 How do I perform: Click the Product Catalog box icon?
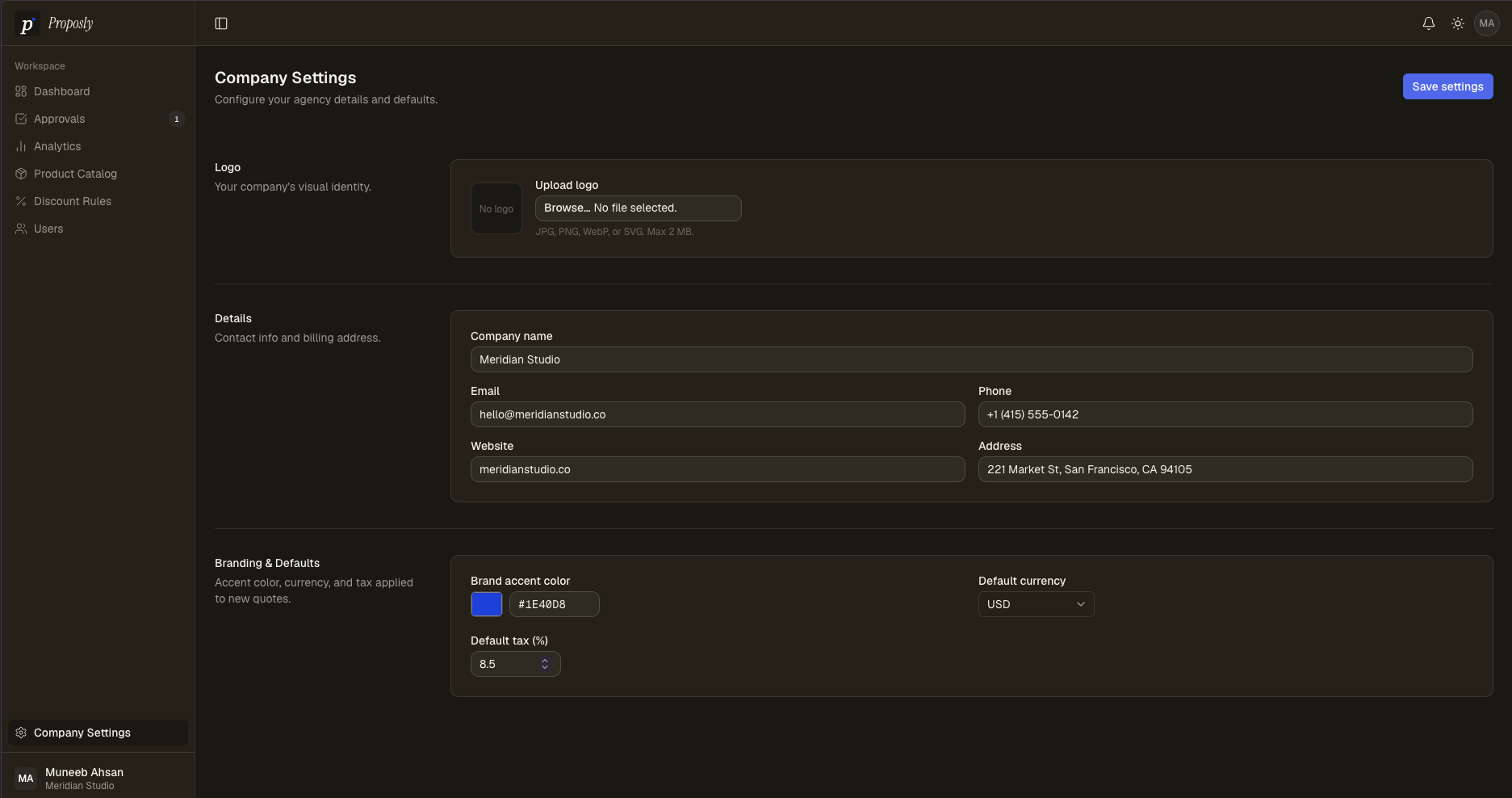coord(21,174)
